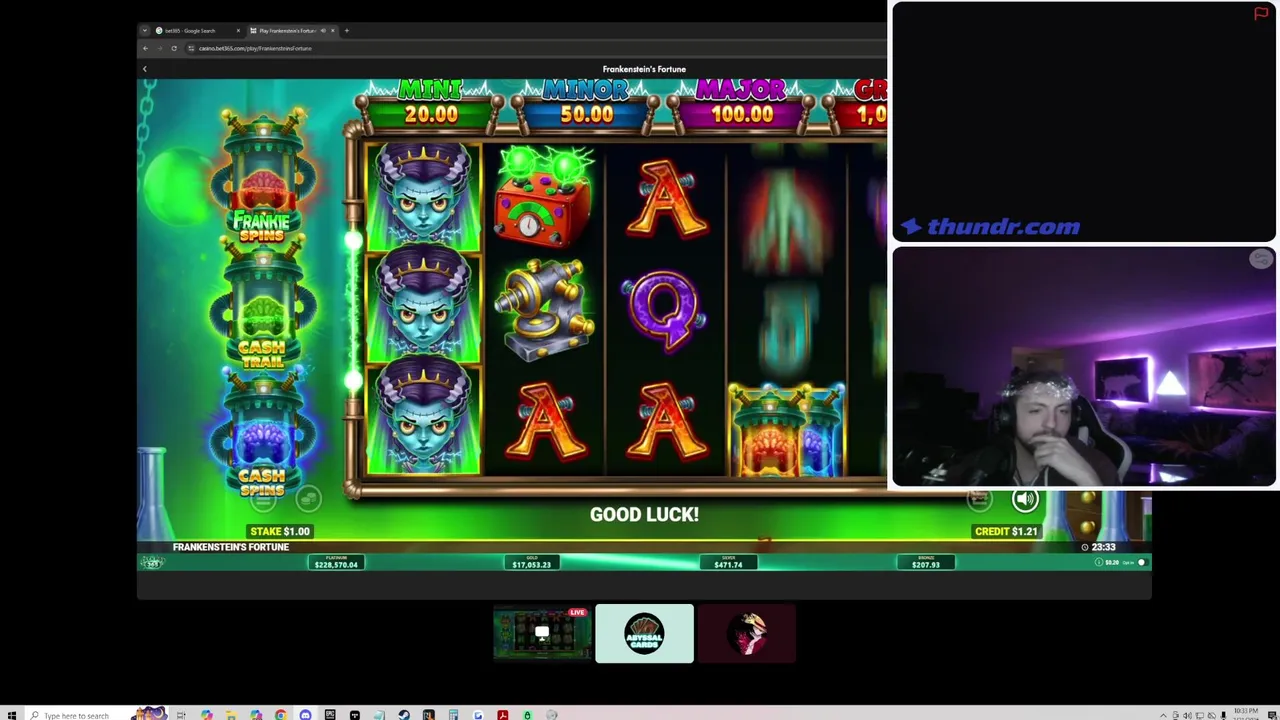Open Adobe Acrobat from the taskbar
Image resolution: width=1280 pixels, height=720 pixels.
(x=502, y=715)
